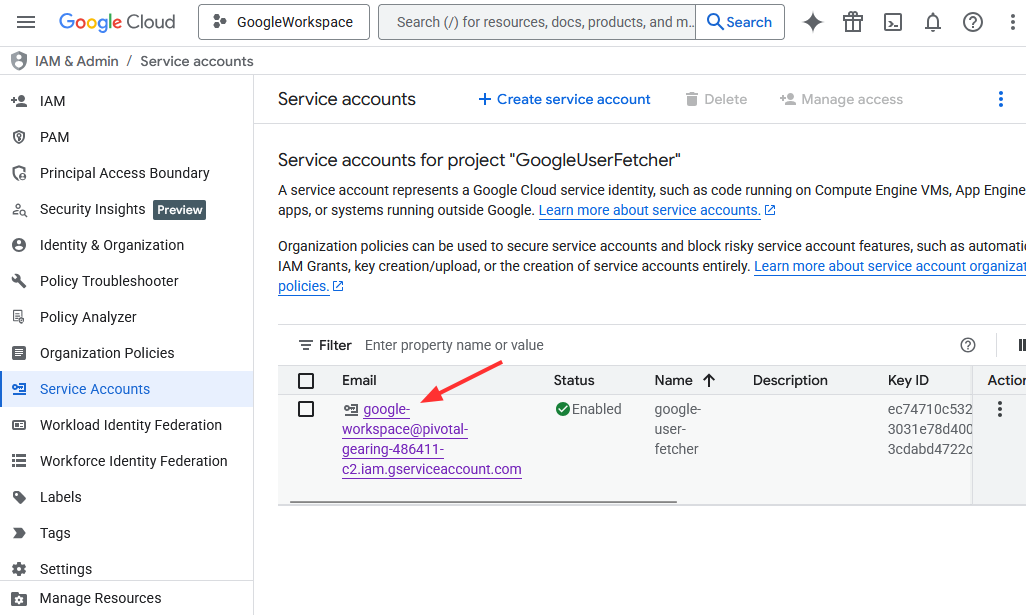Click Create service account button
This screenshot has width=1026, height=615.
click(x=564, y=99)
